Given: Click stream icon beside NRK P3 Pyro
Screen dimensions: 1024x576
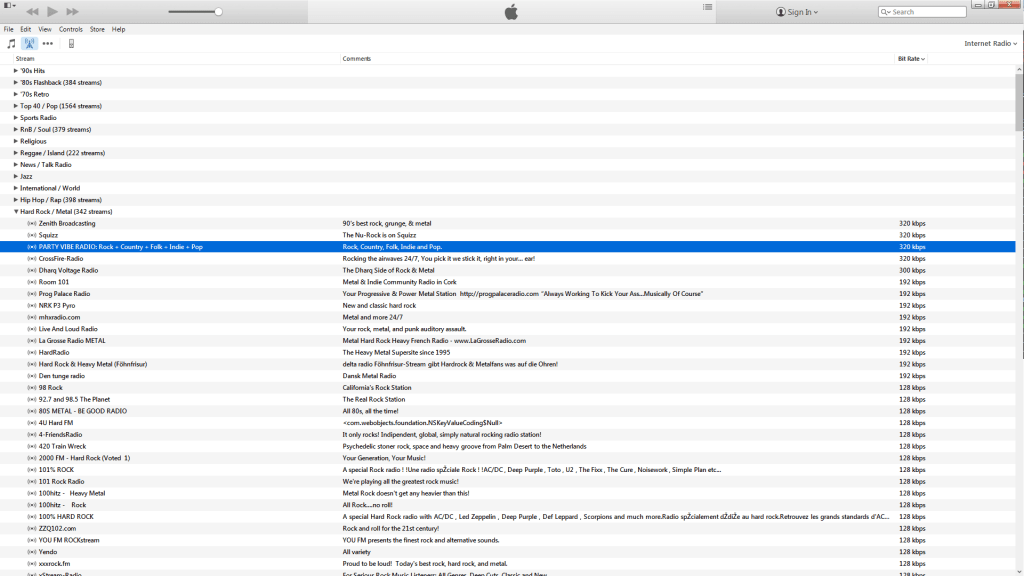Looking at the screenshot, I should [31, 306].
